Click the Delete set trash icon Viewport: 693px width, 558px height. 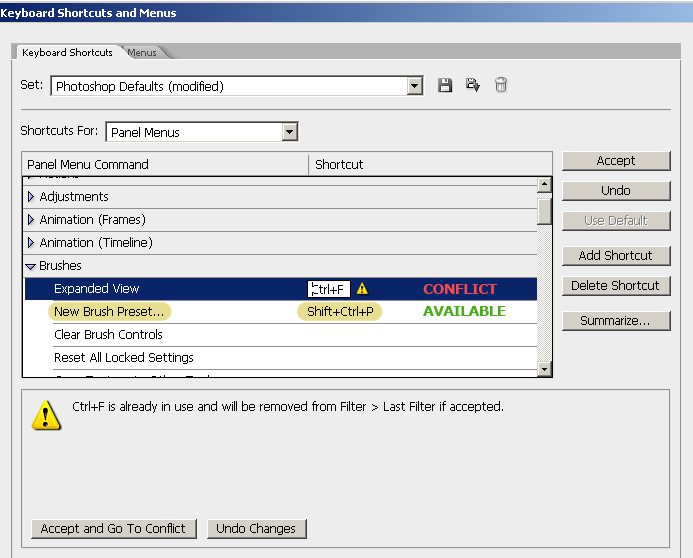(x=501, y=86)
